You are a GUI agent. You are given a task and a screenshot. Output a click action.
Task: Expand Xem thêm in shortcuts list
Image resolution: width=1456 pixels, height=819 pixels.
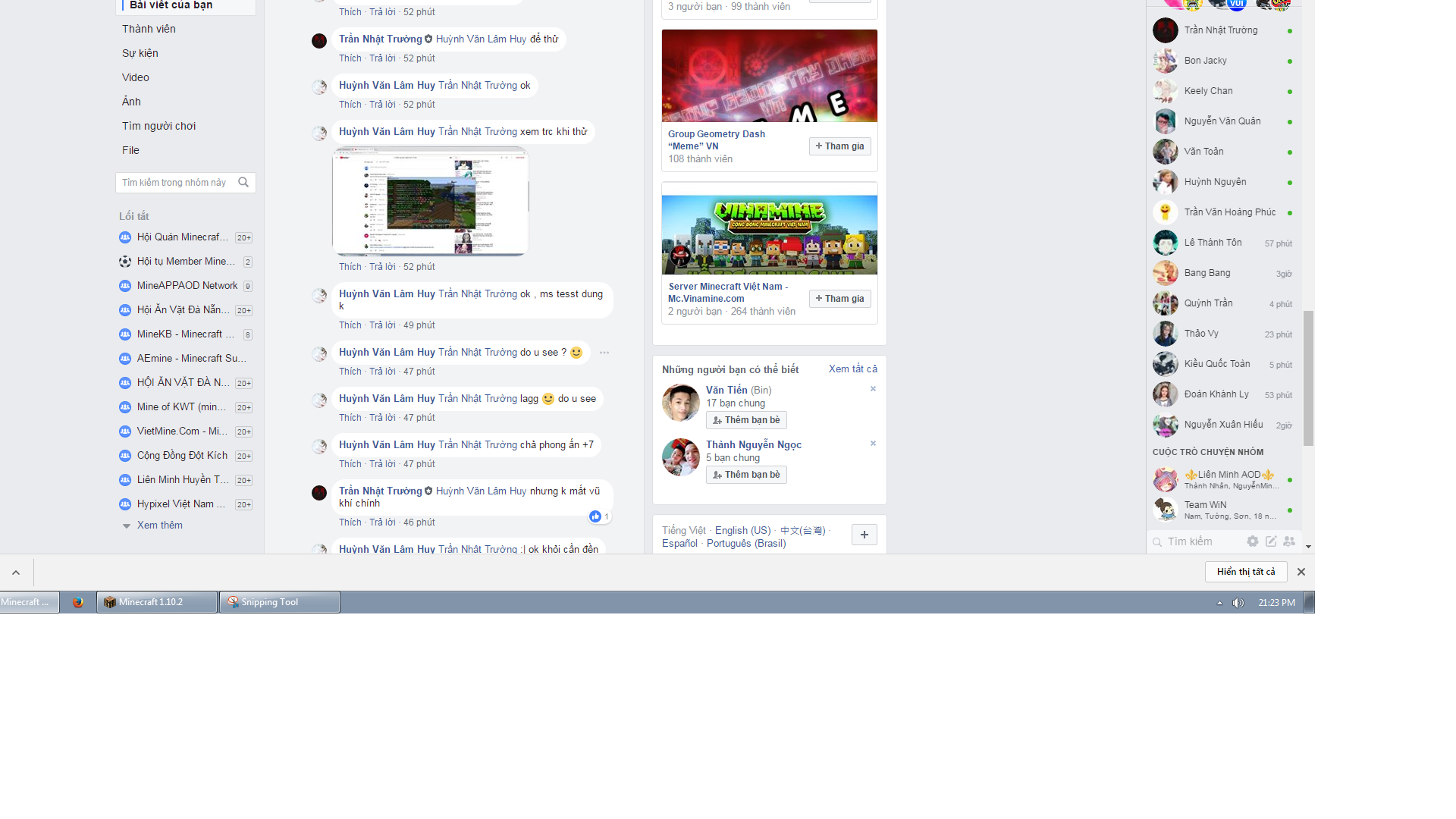[159, 526]
